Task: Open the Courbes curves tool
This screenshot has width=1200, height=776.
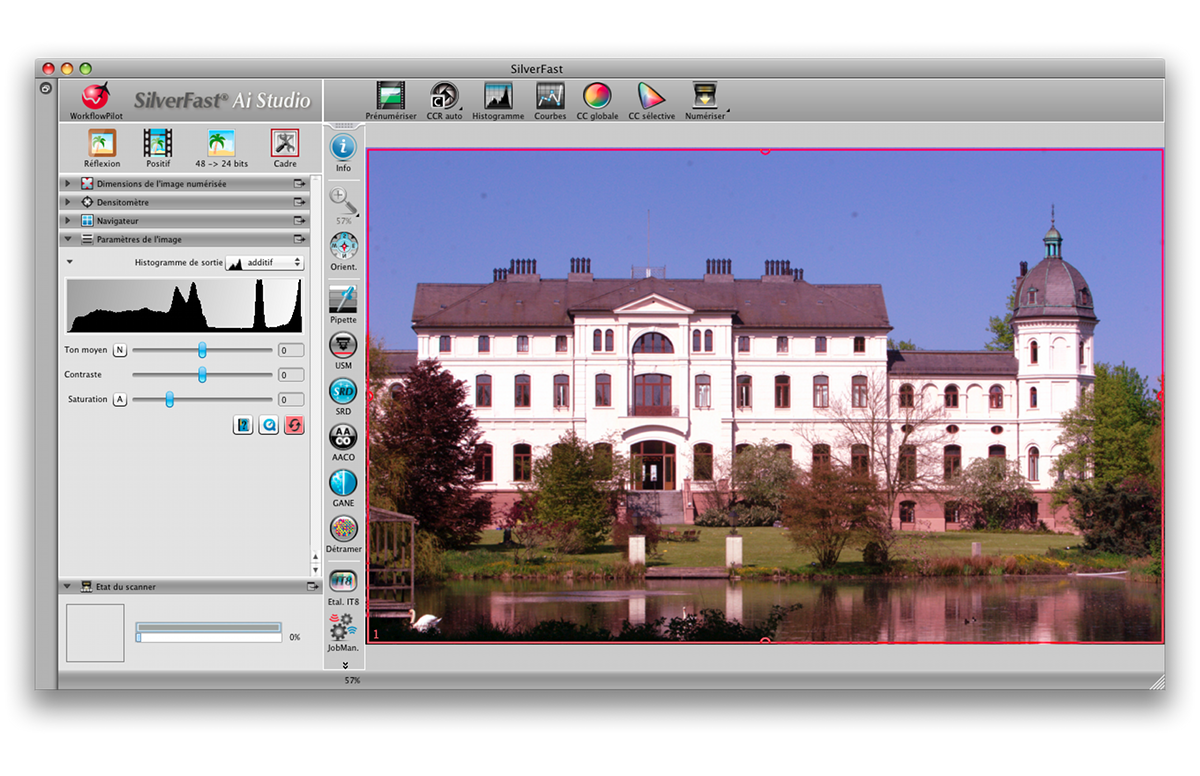Action: [550, 96]
